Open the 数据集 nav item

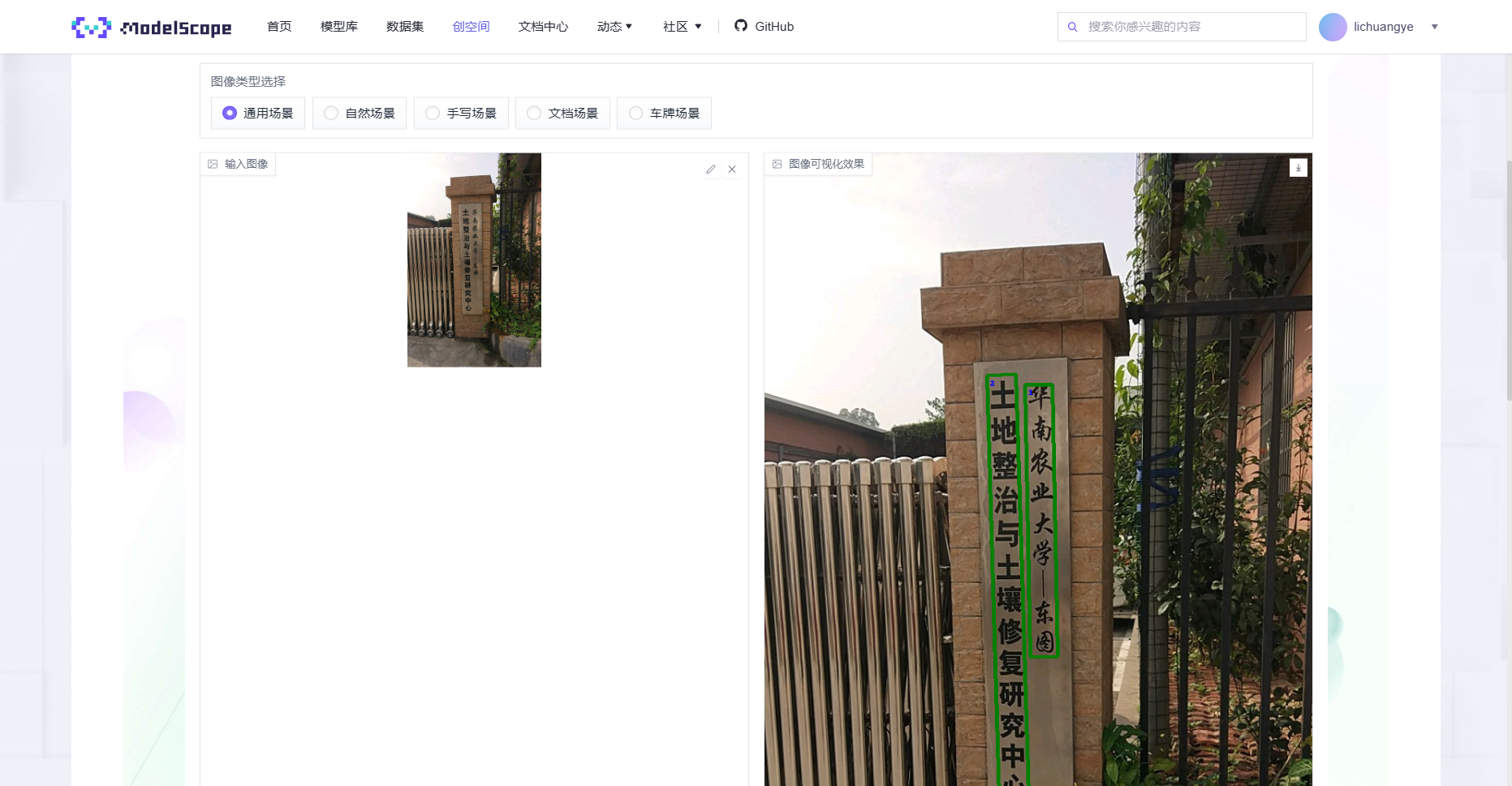[405, 27]
